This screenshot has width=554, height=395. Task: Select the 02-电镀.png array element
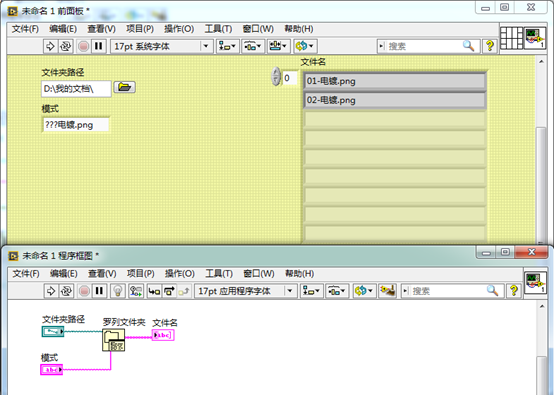395,100
